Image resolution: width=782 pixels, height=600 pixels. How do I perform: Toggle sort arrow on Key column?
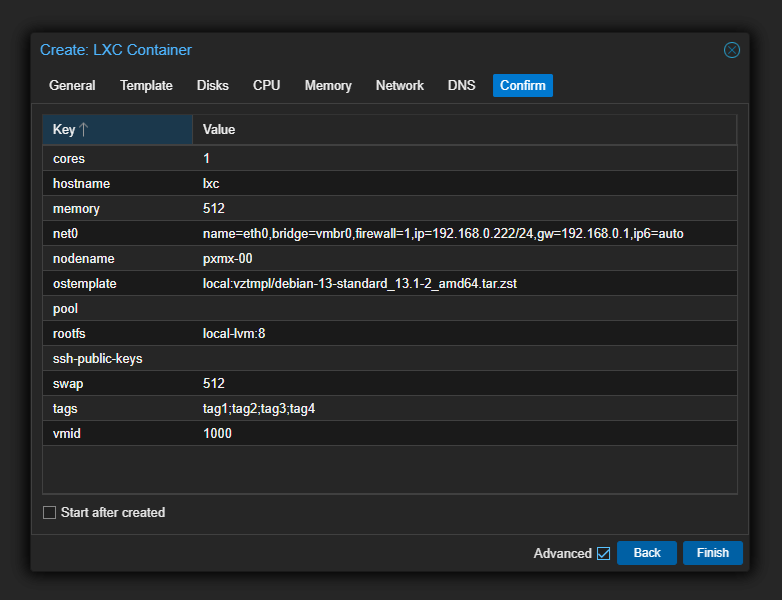tap(84, 130)
